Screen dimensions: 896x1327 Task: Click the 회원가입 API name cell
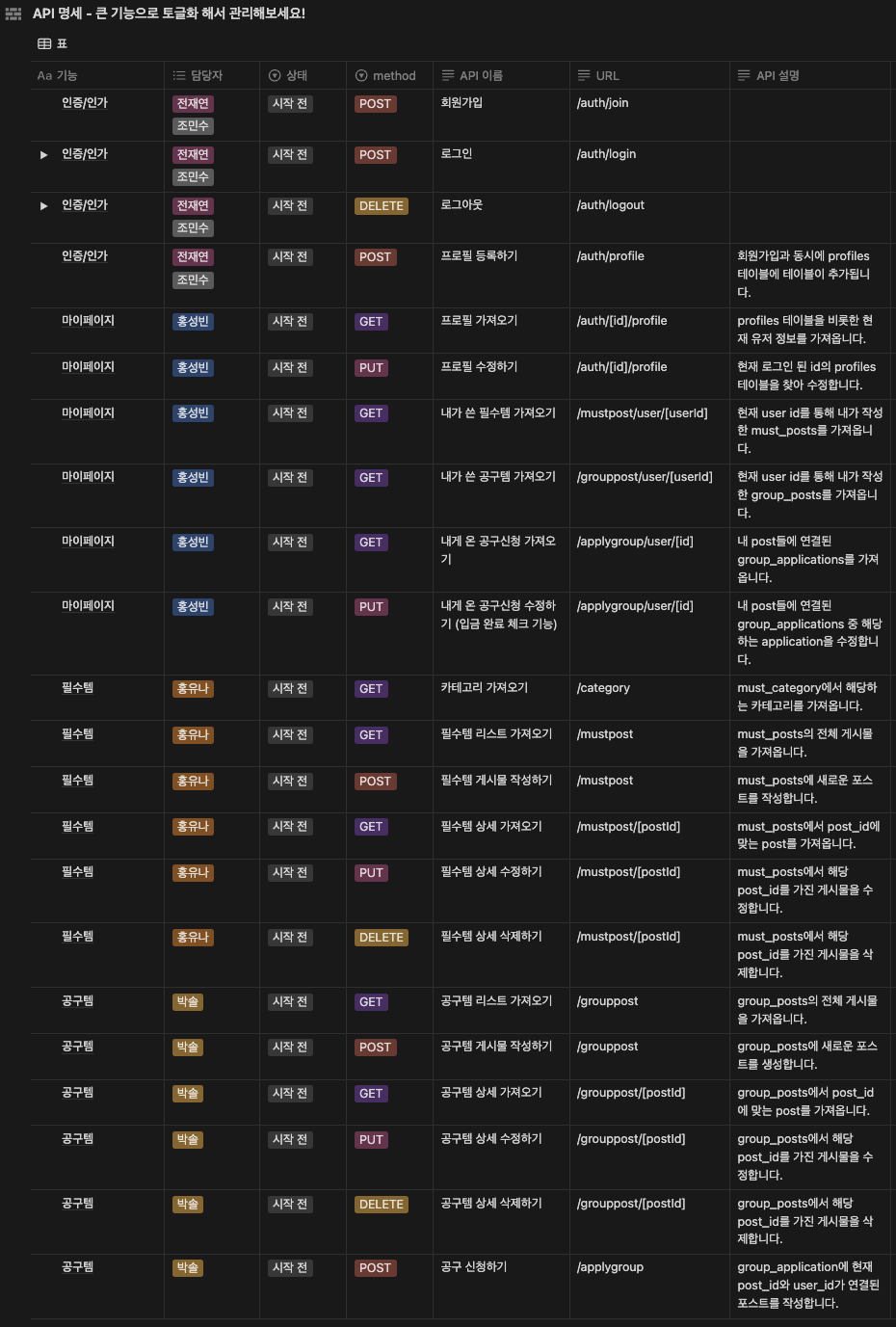click(501, 115)
